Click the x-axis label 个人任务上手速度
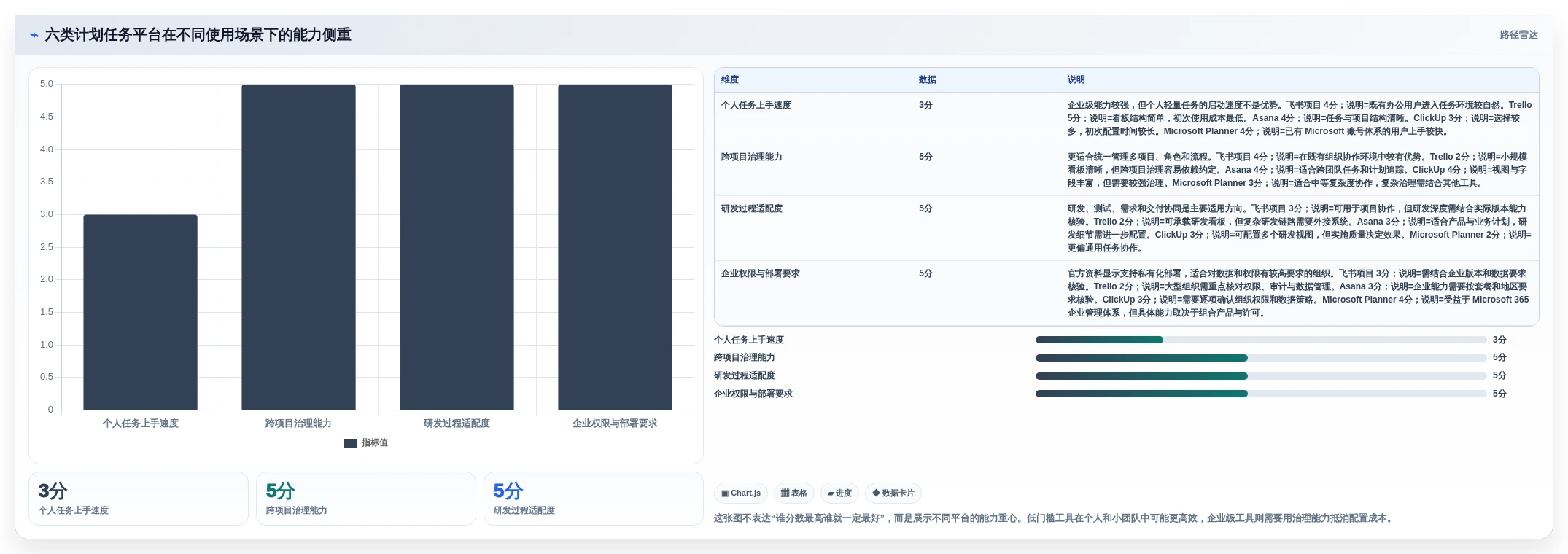1568x554 pixels. pyautogui.click(x=140, y=424)
